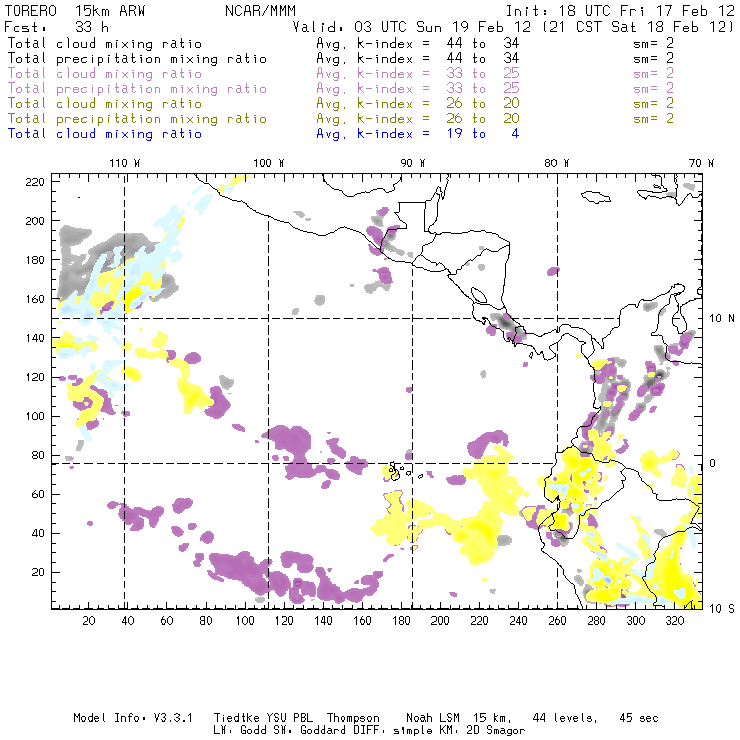The width and height of the screenshot is (740, 740).
Task: Click the x-axis tick label 200
Action: point(439,621)
